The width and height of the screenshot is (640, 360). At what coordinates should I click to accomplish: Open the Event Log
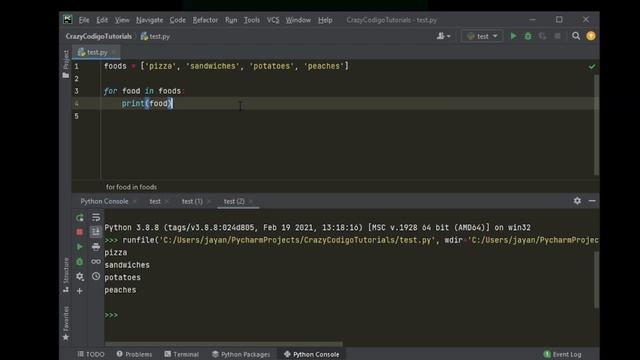tap(562, 354)
